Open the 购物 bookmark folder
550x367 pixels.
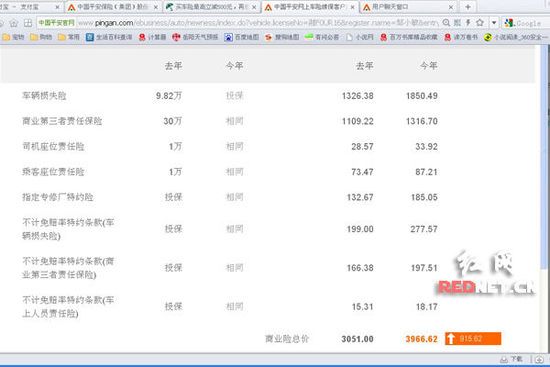point(41,37)
